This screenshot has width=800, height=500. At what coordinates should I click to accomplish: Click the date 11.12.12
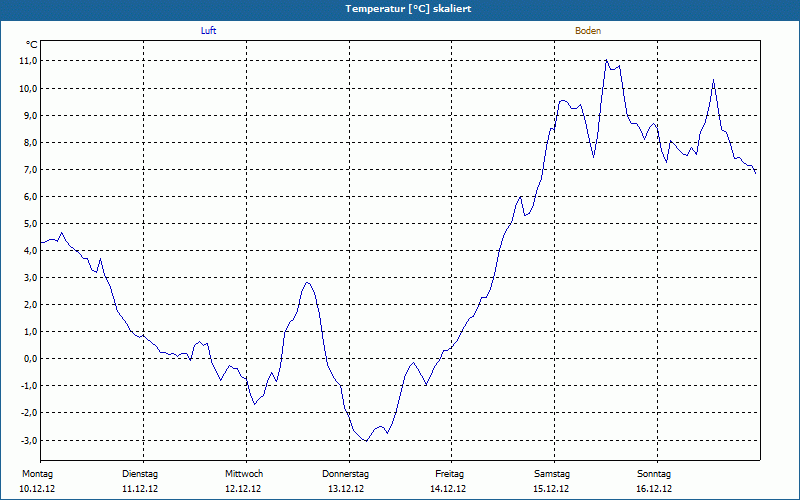pos(140,489)
